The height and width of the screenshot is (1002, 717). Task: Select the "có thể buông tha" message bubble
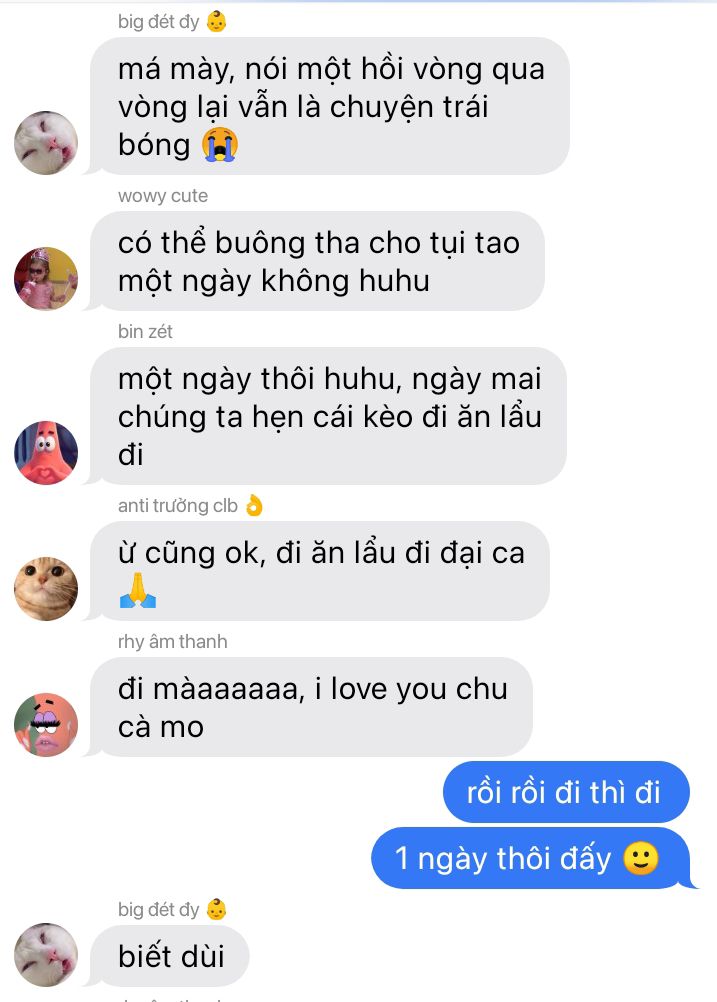tap(317, 261)
